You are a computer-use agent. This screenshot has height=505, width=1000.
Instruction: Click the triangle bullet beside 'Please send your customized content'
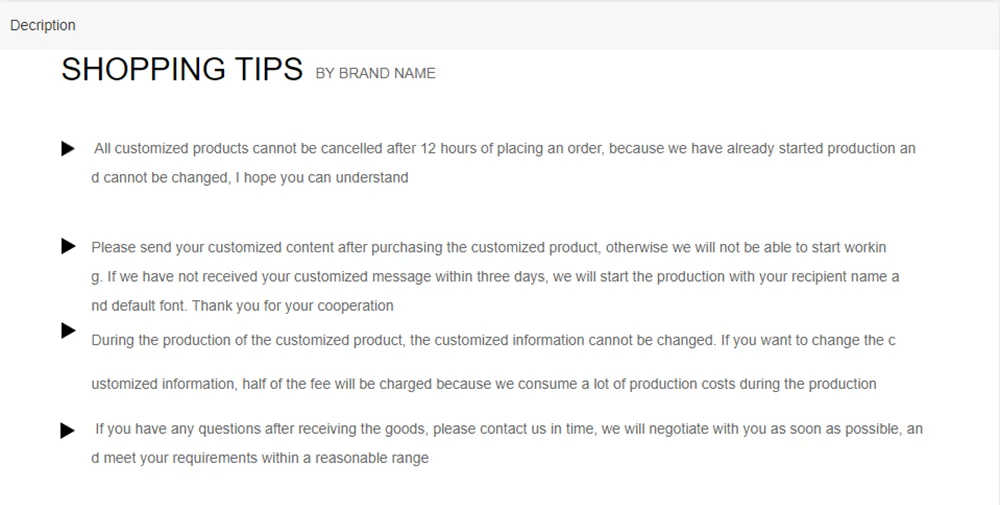click(68, 246)
